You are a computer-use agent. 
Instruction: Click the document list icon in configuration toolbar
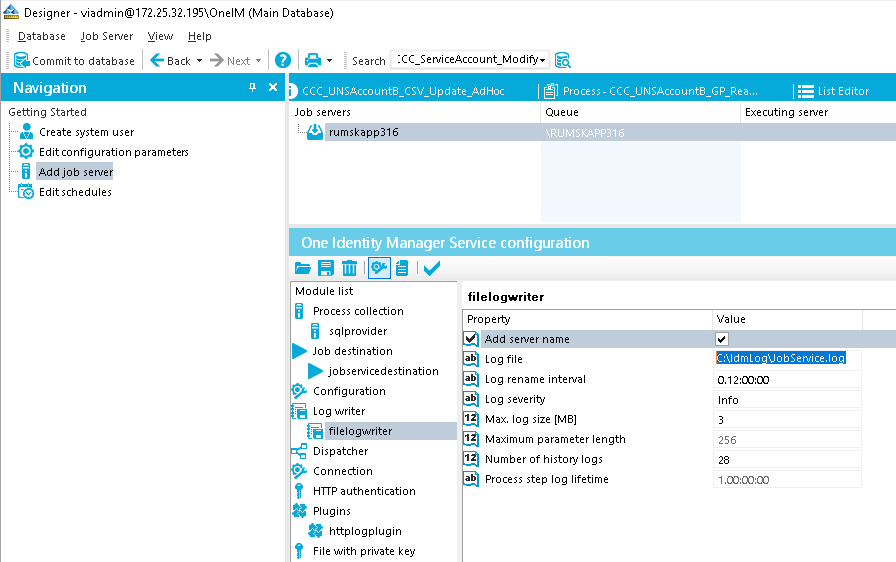tap(402, 268)
